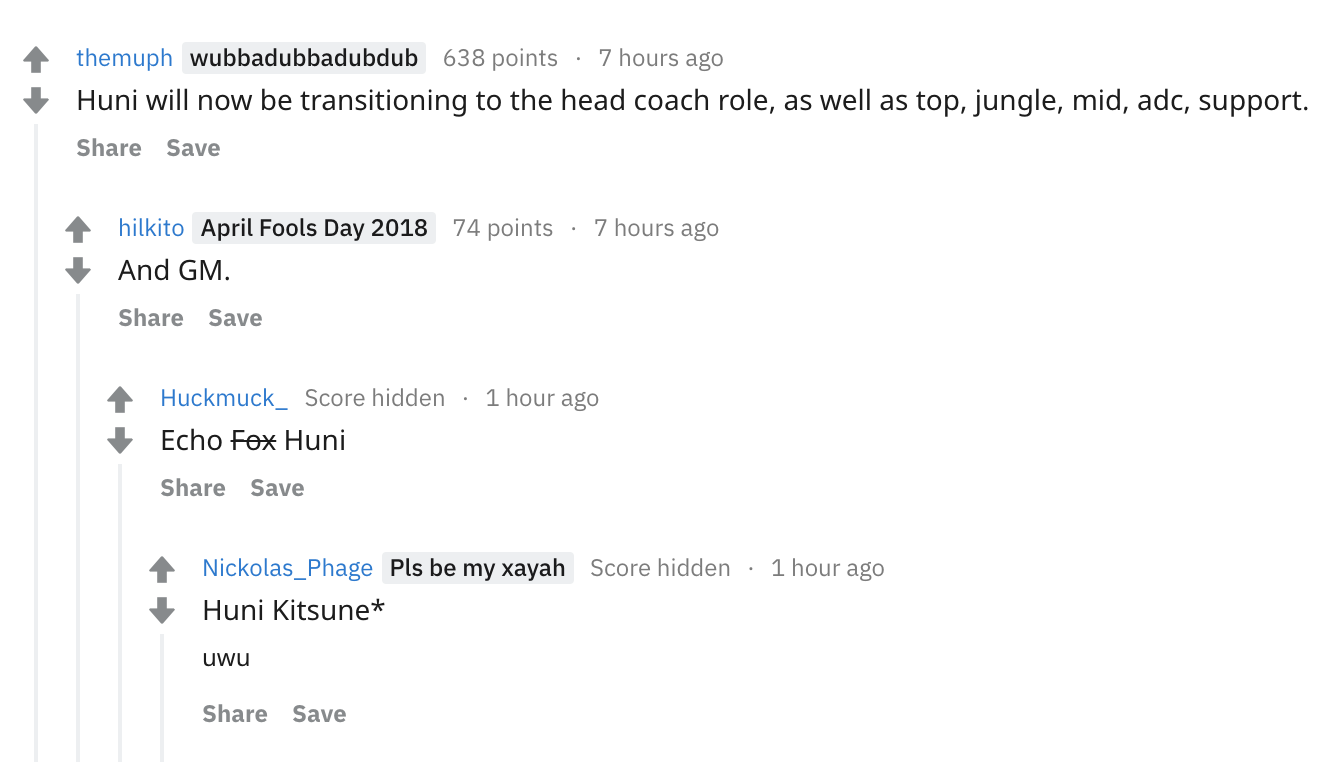1334x762 pixels.
Task: Share themuph's top-level comment
Action: (109, 148)
